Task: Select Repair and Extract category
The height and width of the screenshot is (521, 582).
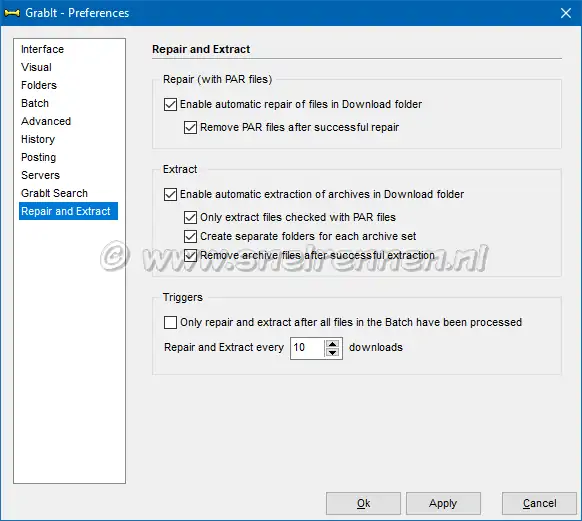Action: [x=68, y=211]
